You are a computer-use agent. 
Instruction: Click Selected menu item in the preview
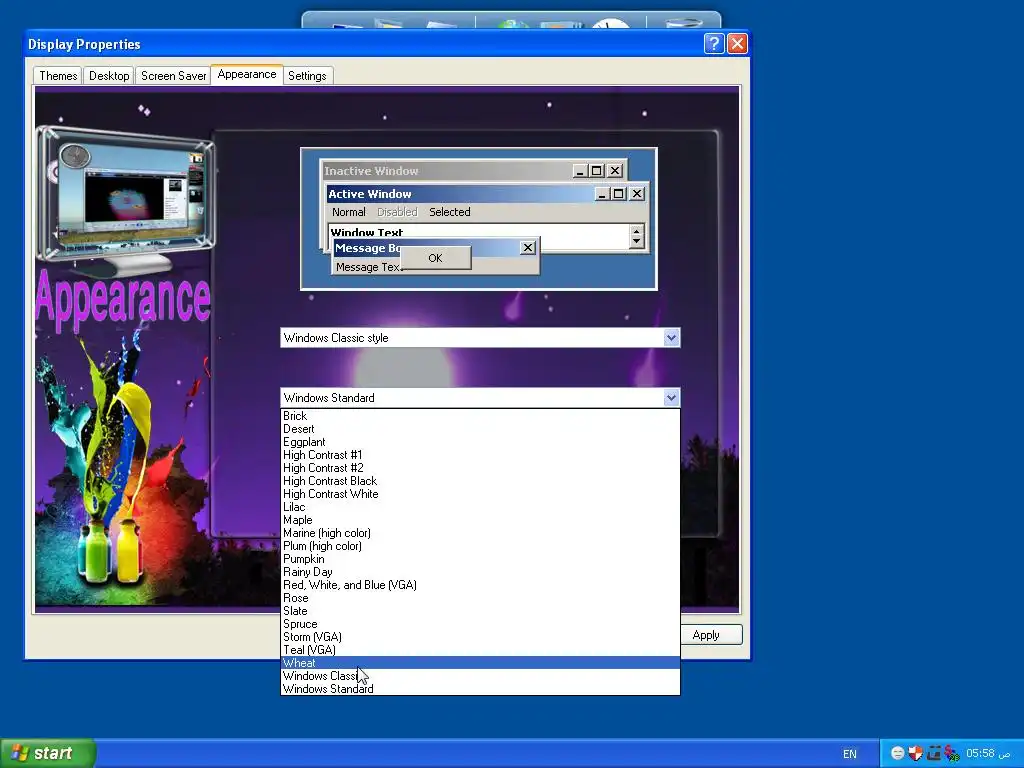point(449,212)
